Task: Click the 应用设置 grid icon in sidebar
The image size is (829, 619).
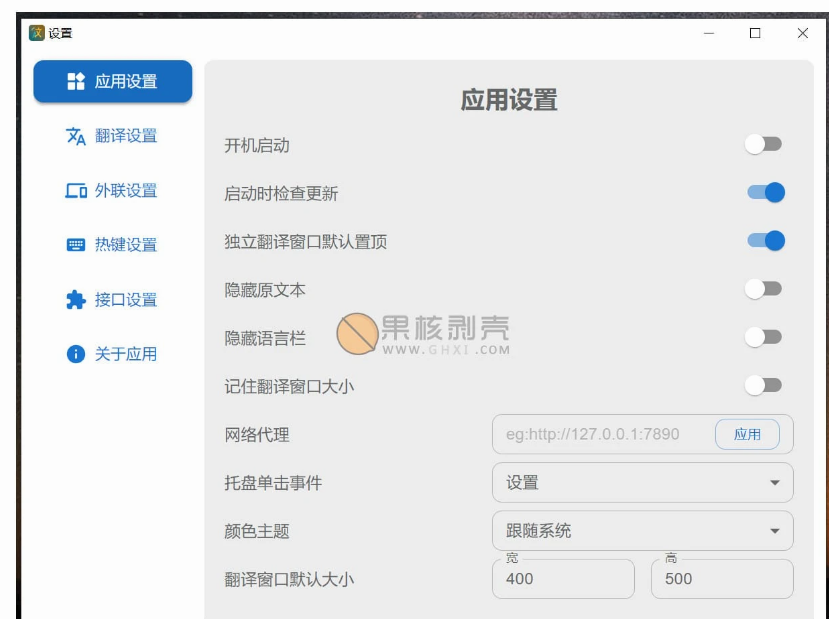Action: coord(76,81)
